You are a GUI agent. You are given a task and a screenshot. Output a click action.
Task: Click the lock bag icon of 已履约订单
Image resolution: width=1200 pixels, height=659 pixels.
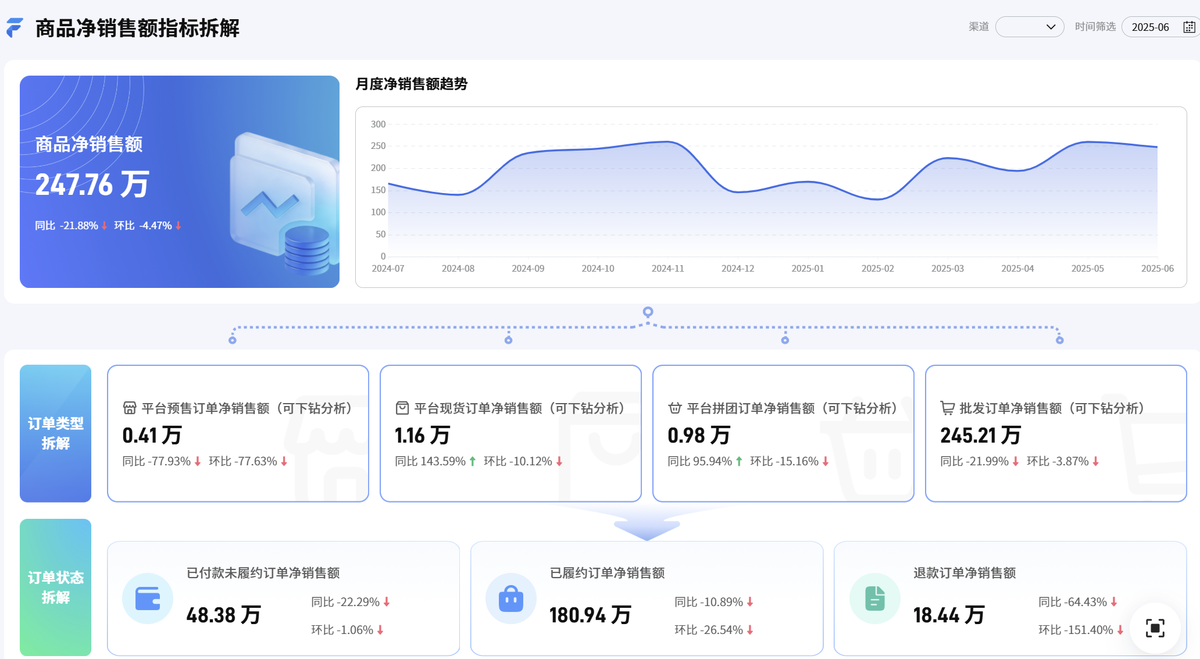coord(511,599)
